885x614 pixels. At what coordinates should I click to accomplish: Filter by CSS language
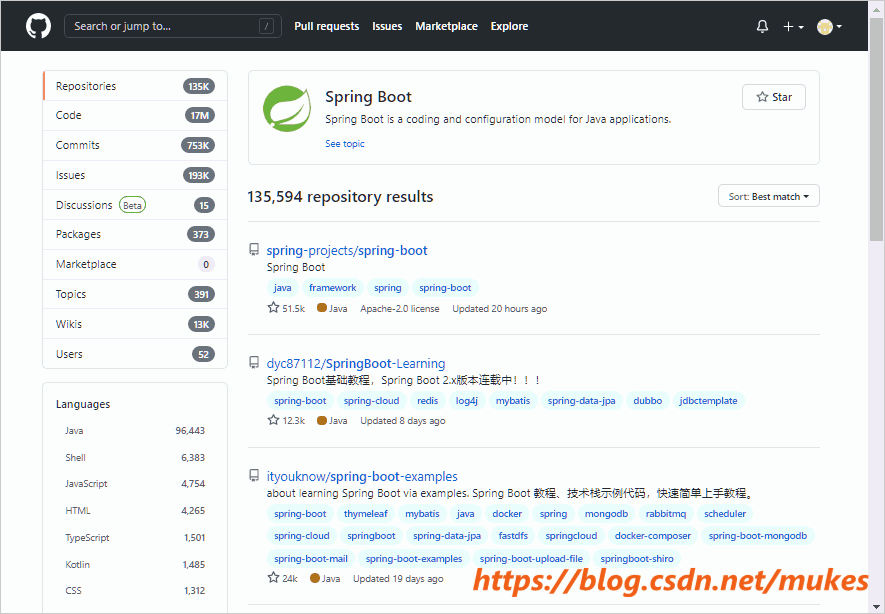coord(135,591)
